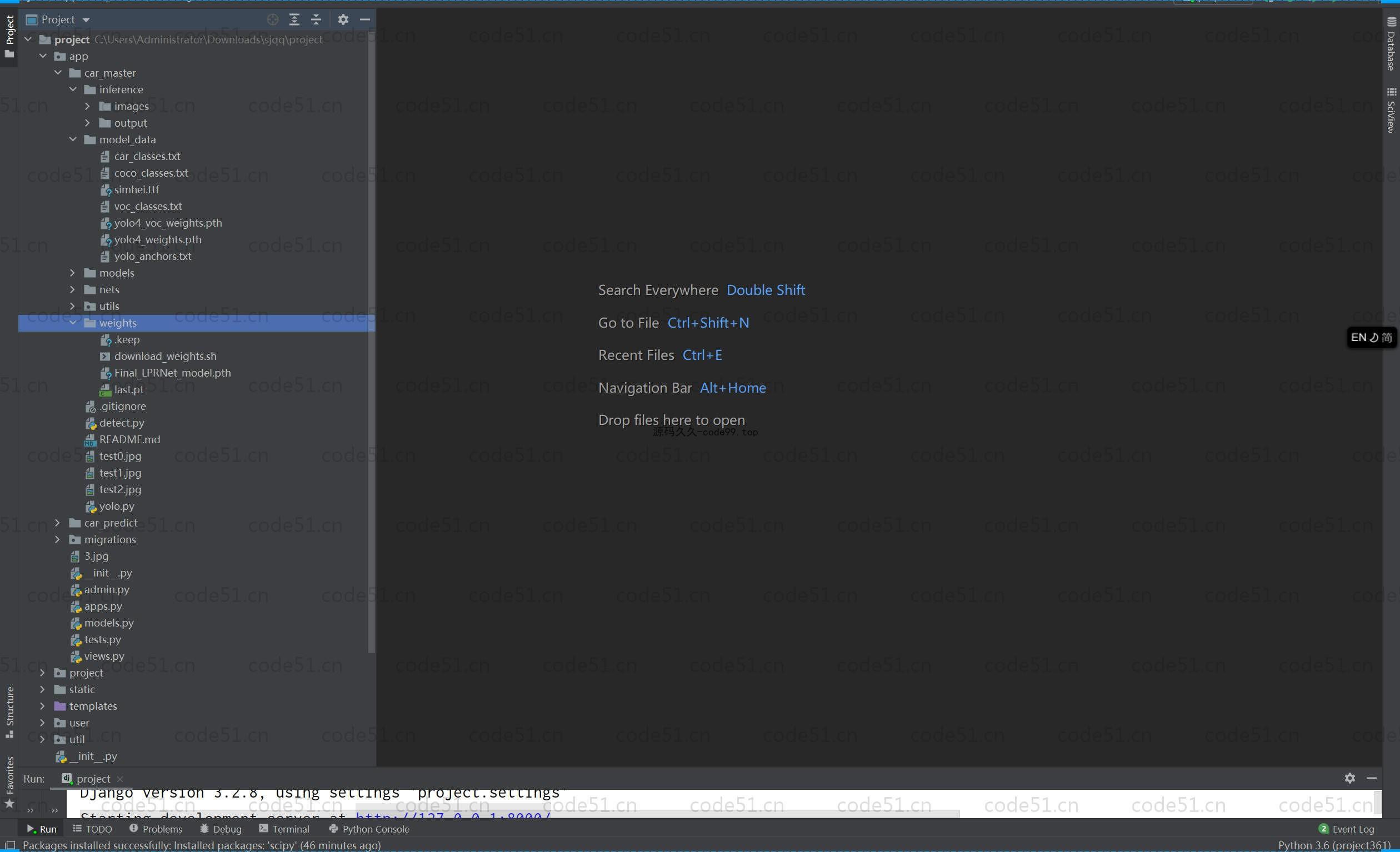Open Project panel settings gear
This screenshot has height=852, width=1400.
(x=343, y=20)
